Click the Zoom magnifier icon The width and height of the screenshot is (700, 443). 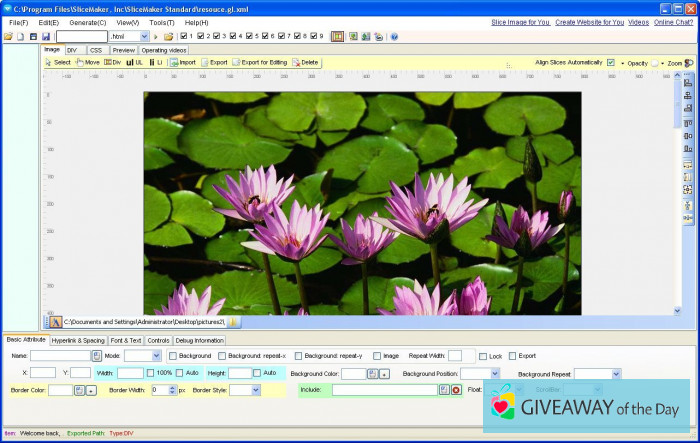(688, 63)
